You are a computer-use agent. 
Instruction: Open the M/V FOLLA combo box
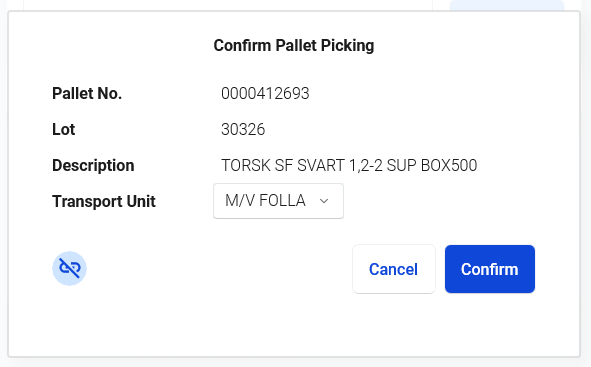point(278,201)
